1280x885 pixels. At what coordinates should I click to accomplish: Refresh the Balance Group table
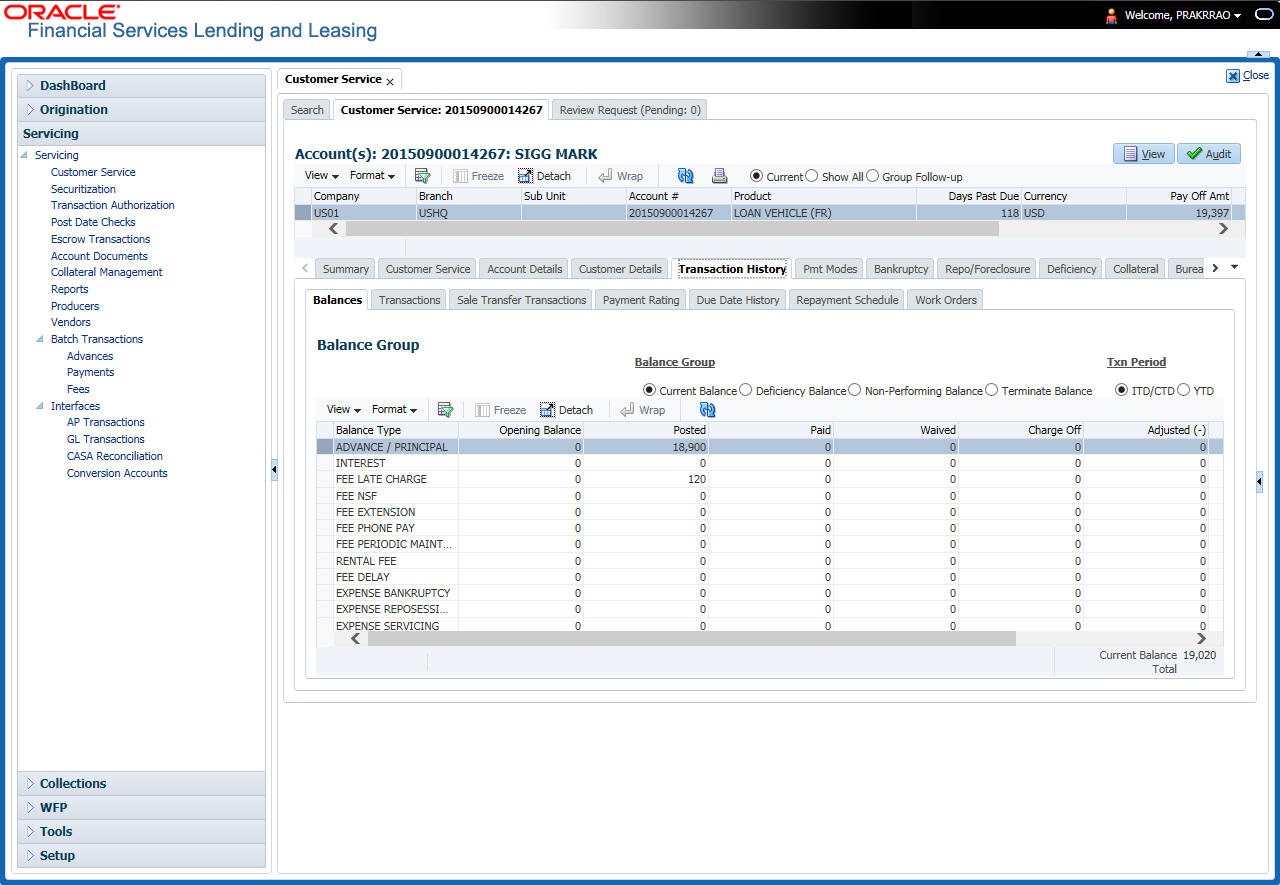click(708, 410)
